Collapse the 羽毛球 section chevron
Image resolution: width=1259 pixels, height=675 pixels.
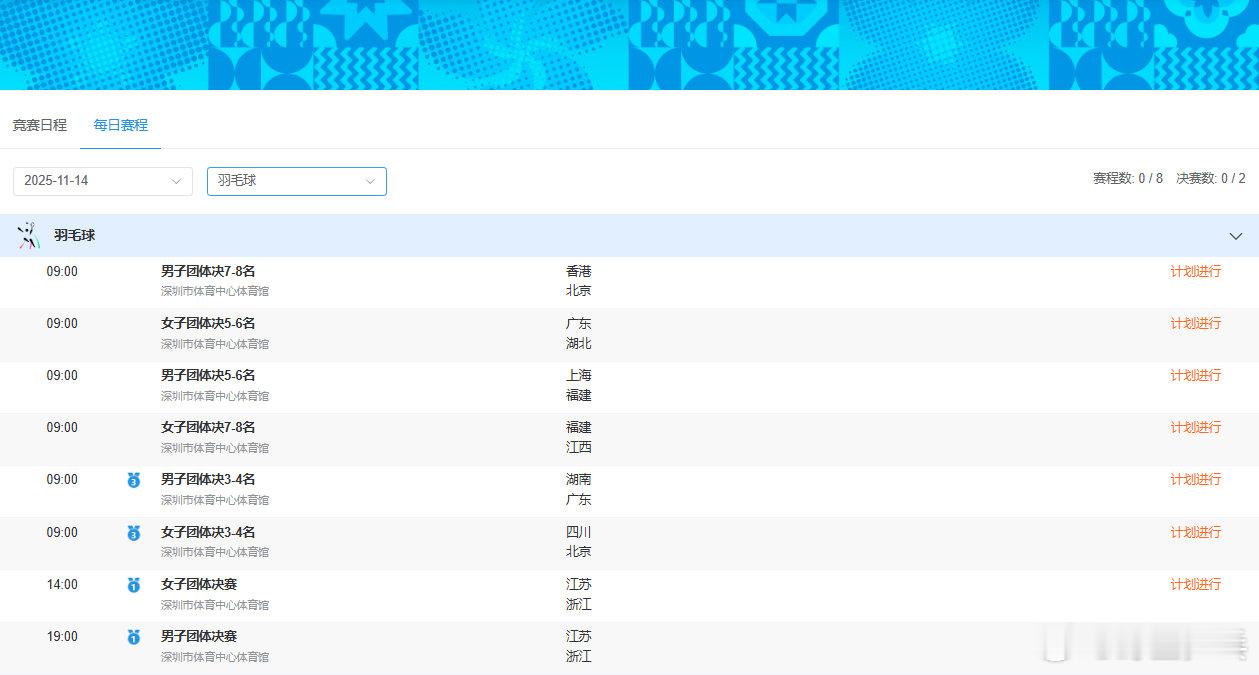point(1235,236)
